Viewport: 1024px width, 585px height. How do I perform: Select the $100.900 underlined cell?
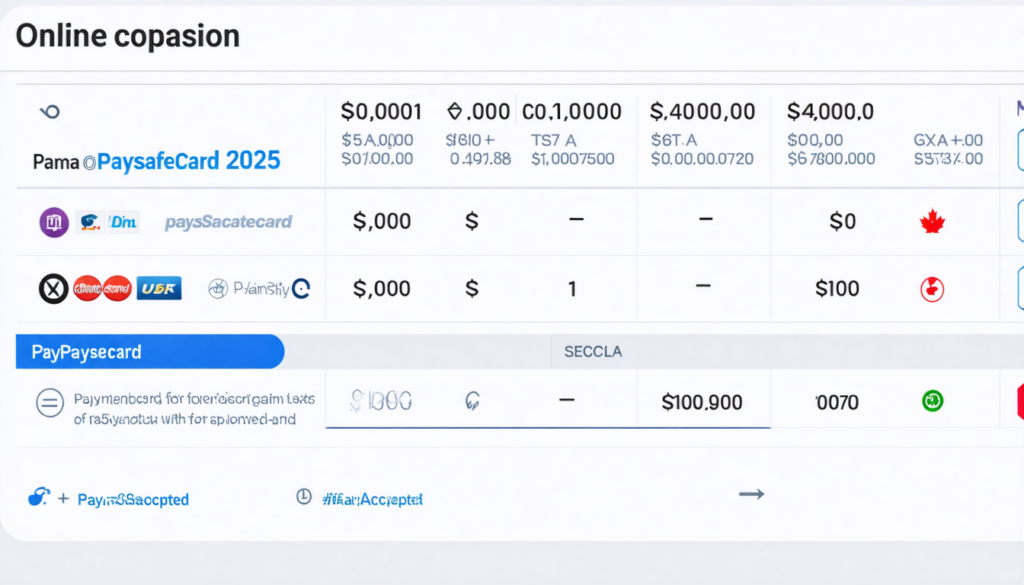tap(702, 403)
